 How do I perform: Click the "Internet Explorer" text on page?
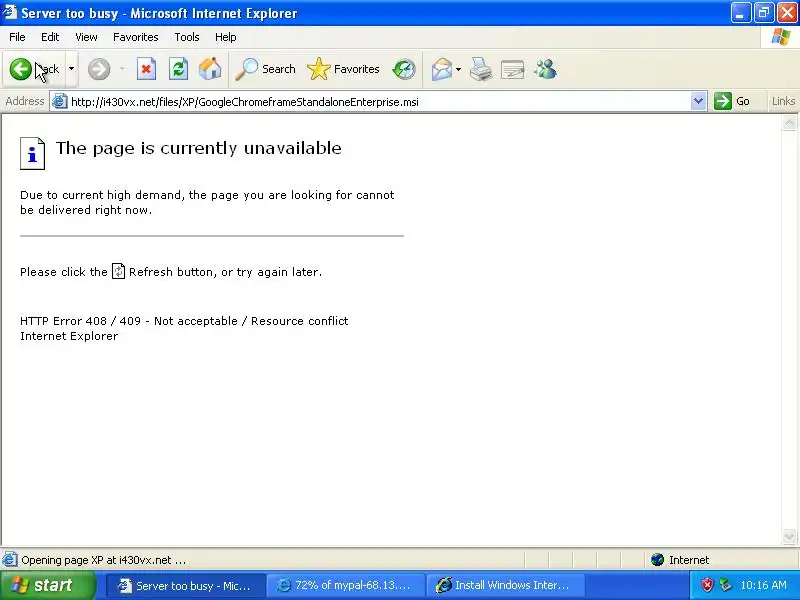69,336
